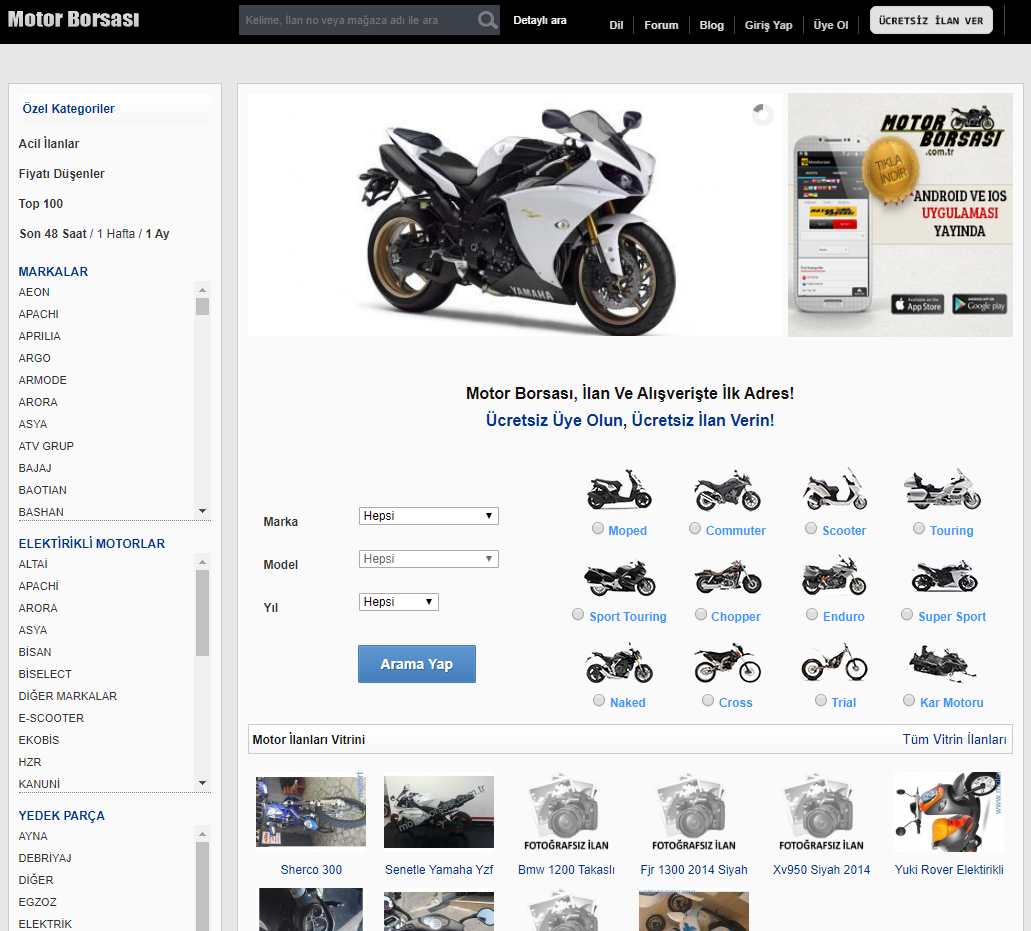Open the Blog menu item
The width and height of the screenshot is (1031, 931).
[711, 25]
